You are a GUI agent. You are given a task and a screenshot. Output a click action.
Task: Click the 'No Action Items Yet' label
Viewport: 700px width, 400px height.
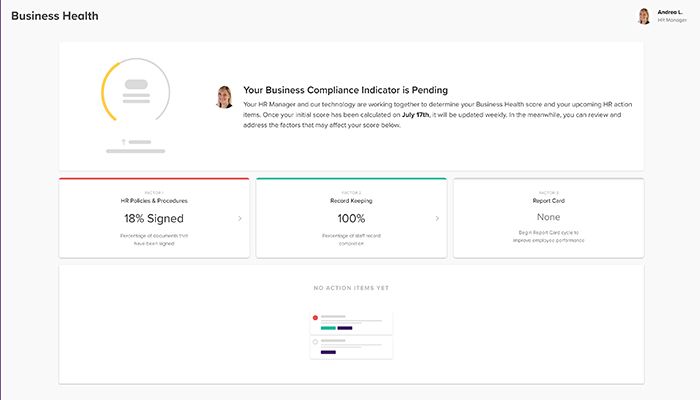pos(351,288)
